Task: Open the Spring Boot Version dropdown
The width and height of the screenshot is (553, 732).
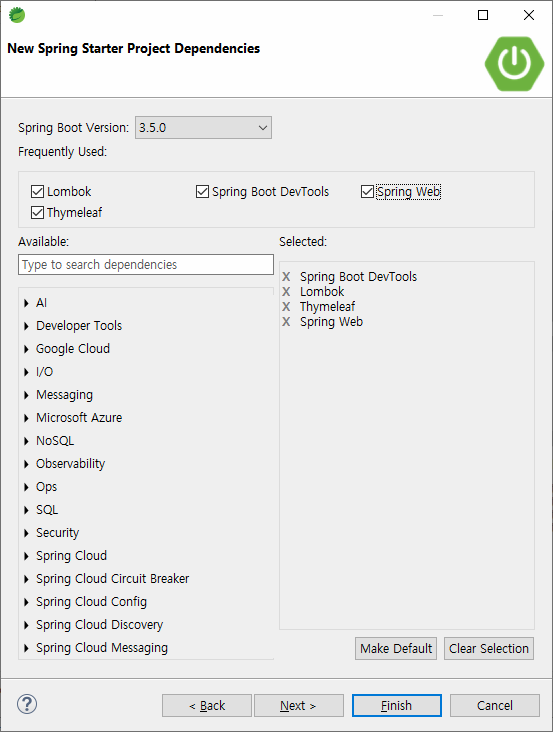Action: click(203, 127)
